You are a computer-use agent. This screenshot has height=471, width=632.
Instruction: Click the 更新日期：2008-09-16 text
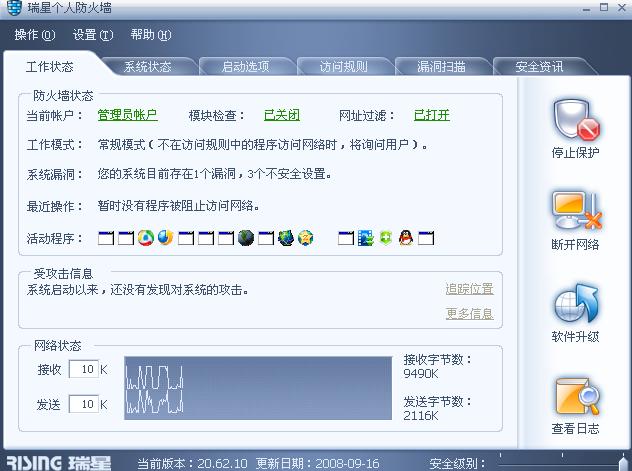318,463
